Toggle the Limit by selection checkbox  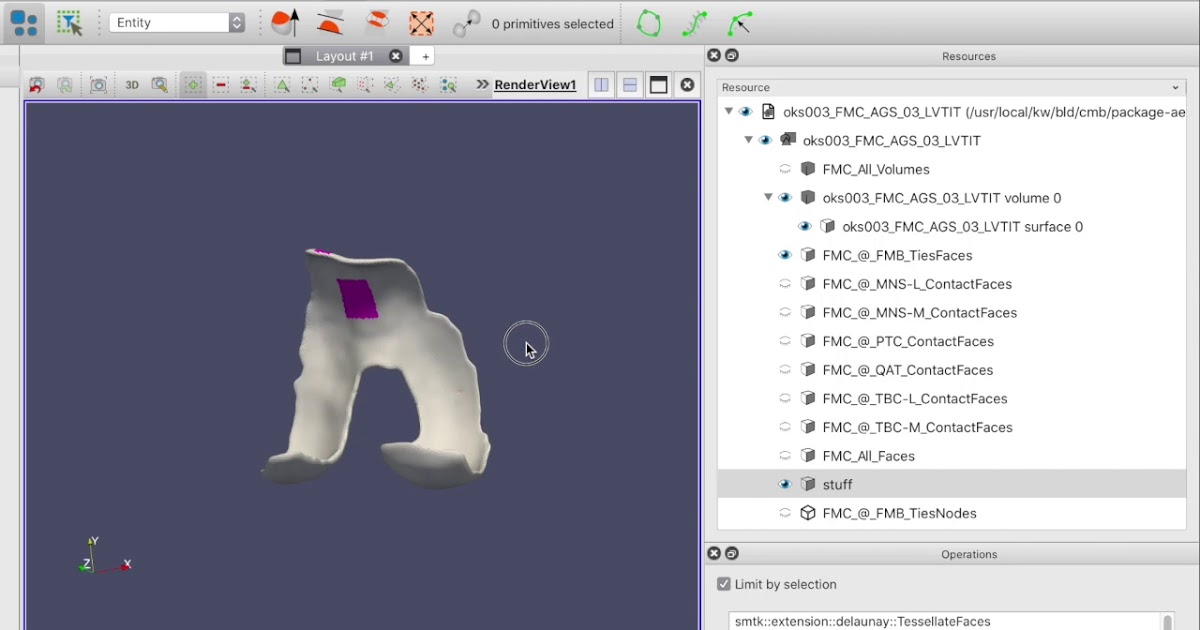(724, 584)
